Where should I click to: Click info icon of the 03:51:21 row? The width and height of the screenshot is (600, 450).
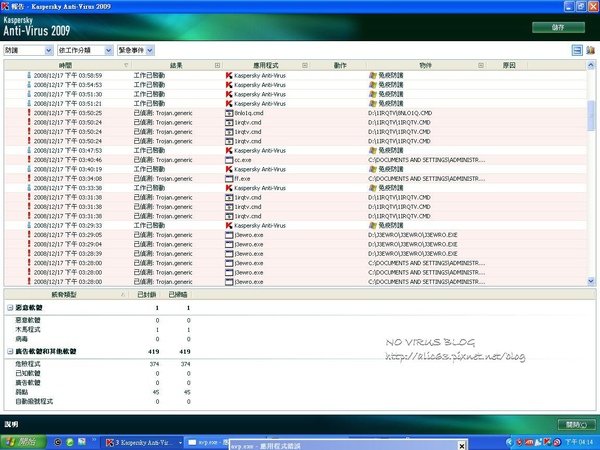[x=29, y=103]
